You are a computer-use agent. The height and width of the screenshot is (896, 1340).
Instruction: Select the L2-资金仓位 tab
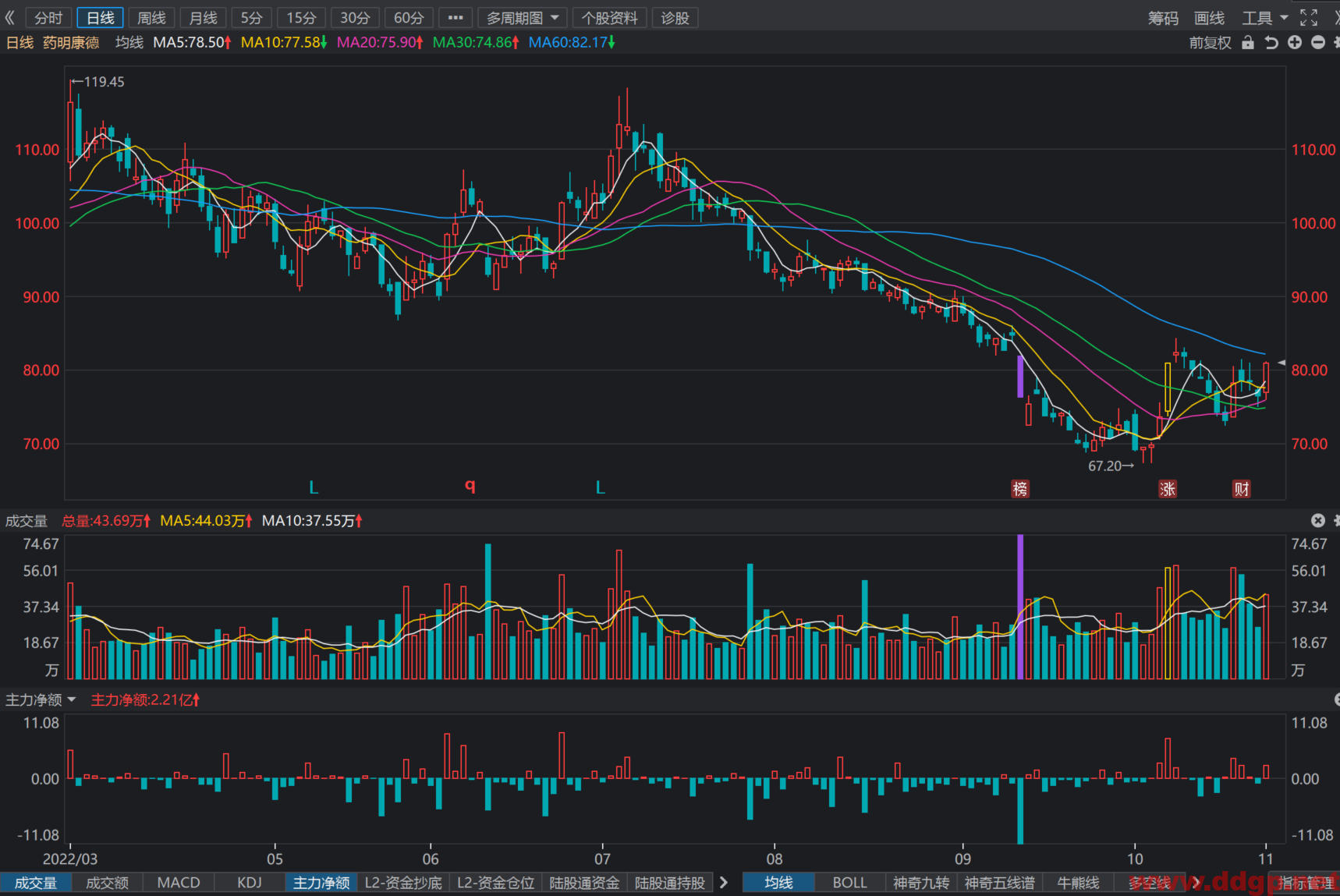495,882
